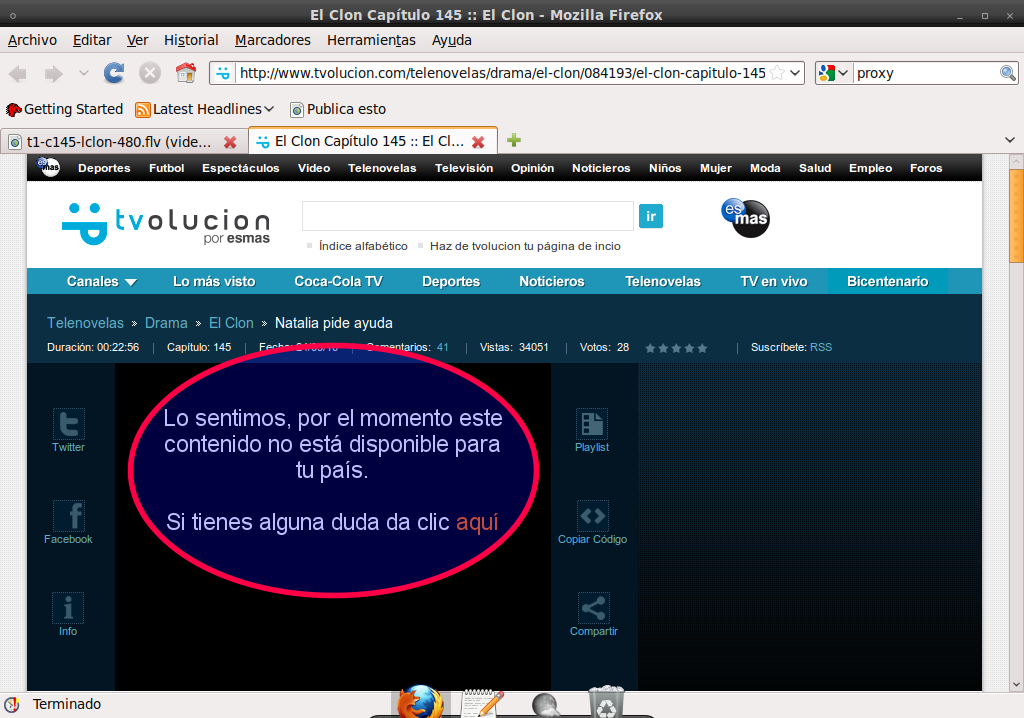The width and height of the screenshot is (1024, 718).
Task: Click the tvolucion search input field
Action: [468, 216]
